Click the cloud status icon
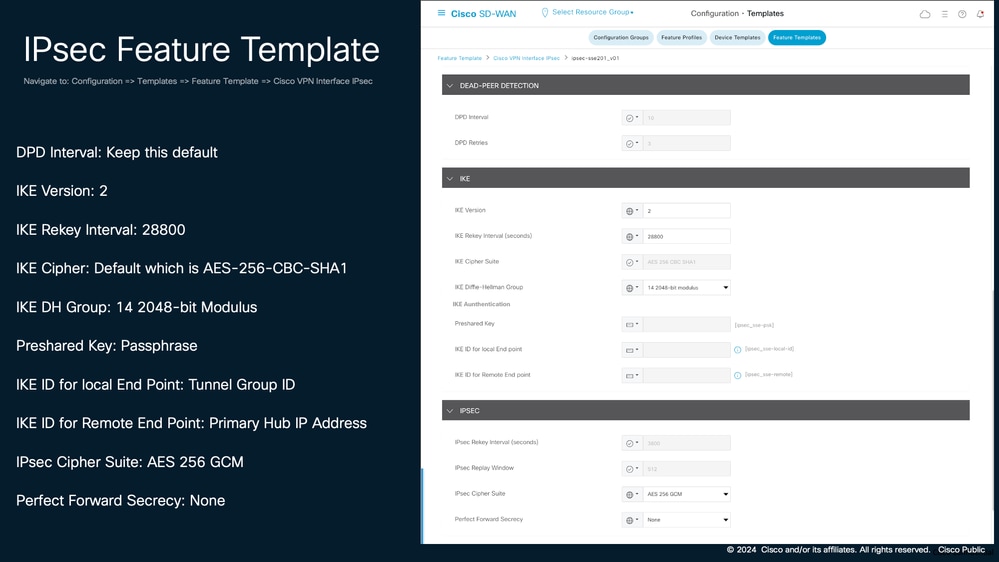The width and height of the screenshot is (999, 562). click(924, 14)
